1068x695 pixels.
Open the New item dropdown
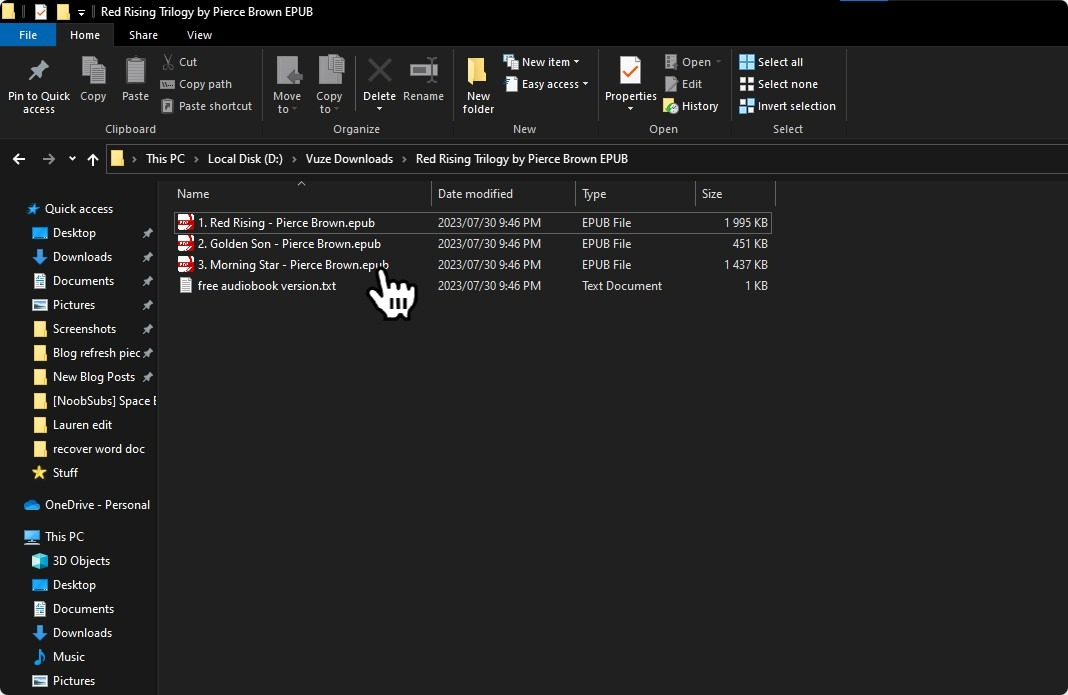pyautogui.click(x=541, y=62)
